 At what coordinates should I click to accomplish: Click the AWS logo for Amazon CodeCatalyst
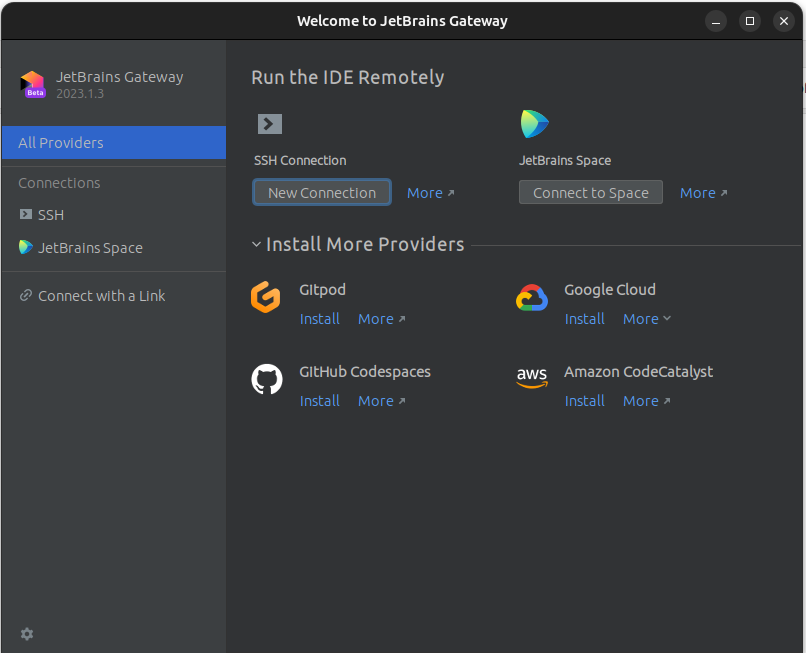coord(532,378)
